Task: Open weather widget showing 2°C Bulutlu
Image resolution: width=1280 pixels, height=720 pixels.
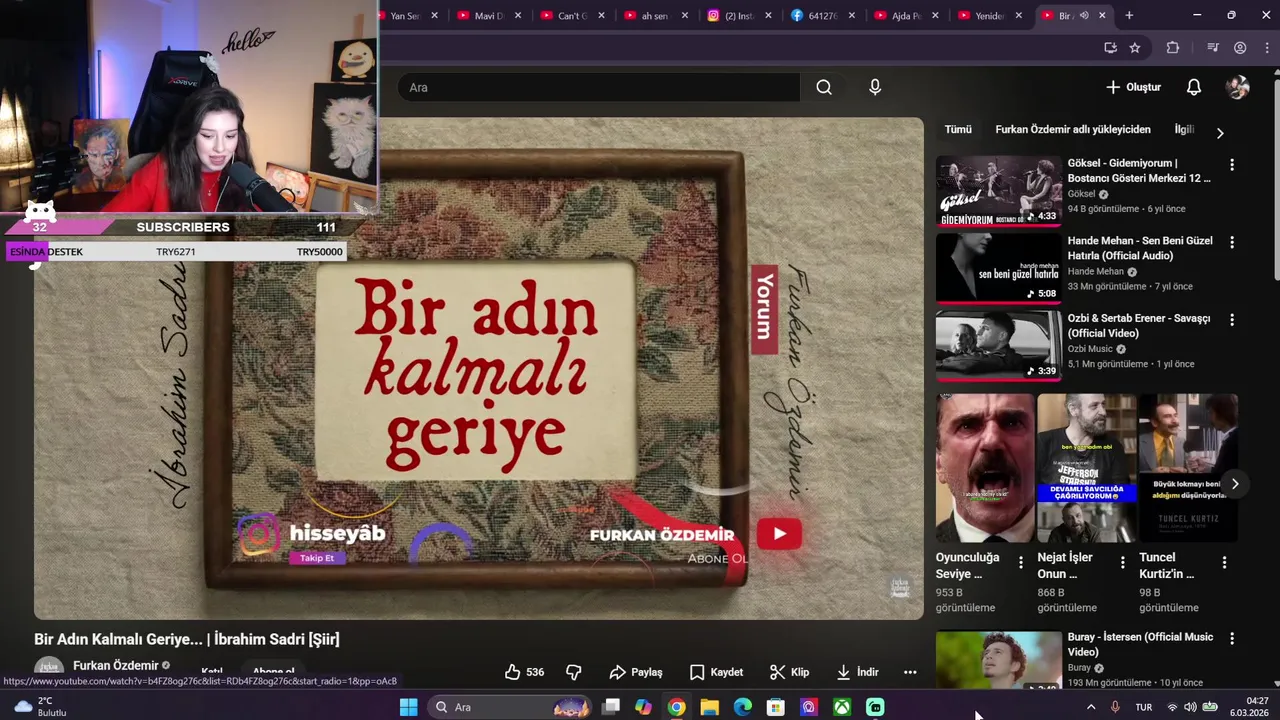Action: (40, 707)
